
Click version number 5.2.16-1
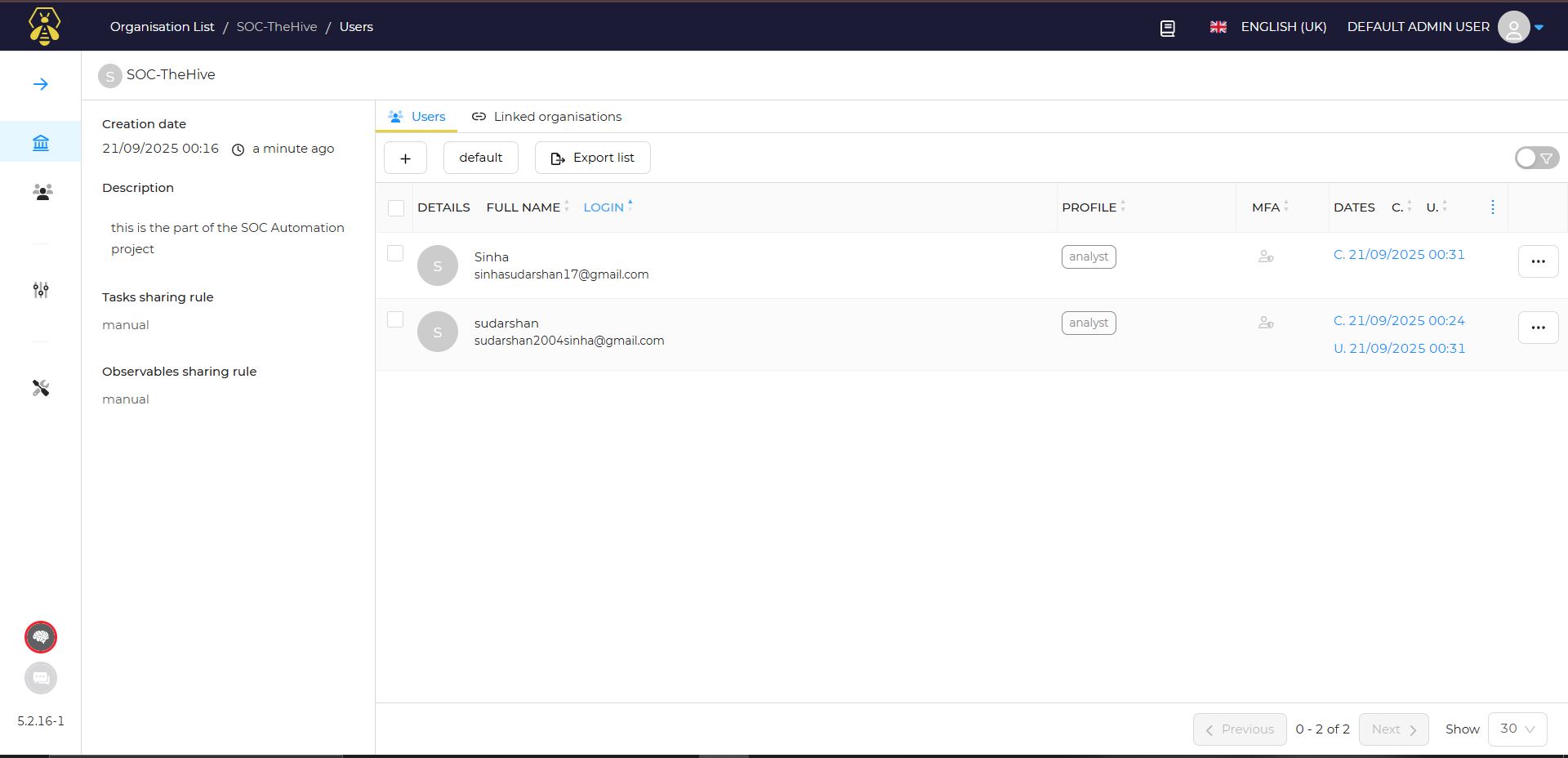tap(41, 721)
